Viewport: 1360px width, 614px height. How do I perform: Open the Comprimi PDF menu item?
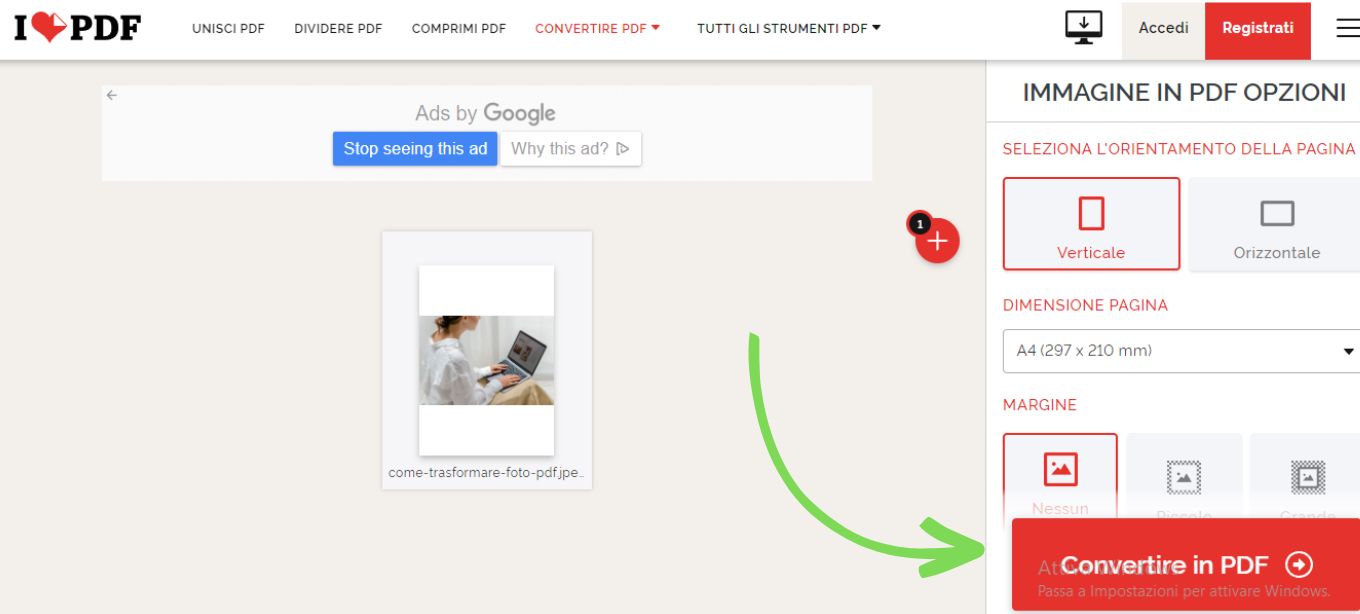coord(458,28)
